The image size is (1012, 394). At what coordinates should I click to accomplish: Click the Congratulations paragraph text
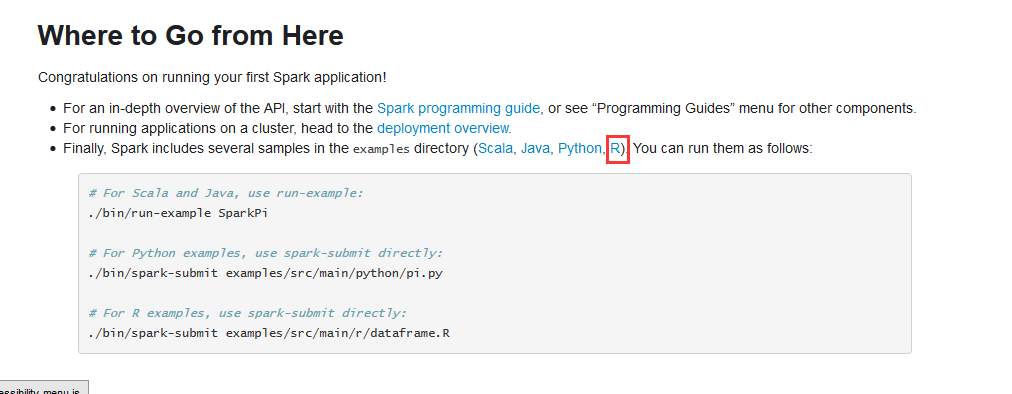(x=212, y=78)
